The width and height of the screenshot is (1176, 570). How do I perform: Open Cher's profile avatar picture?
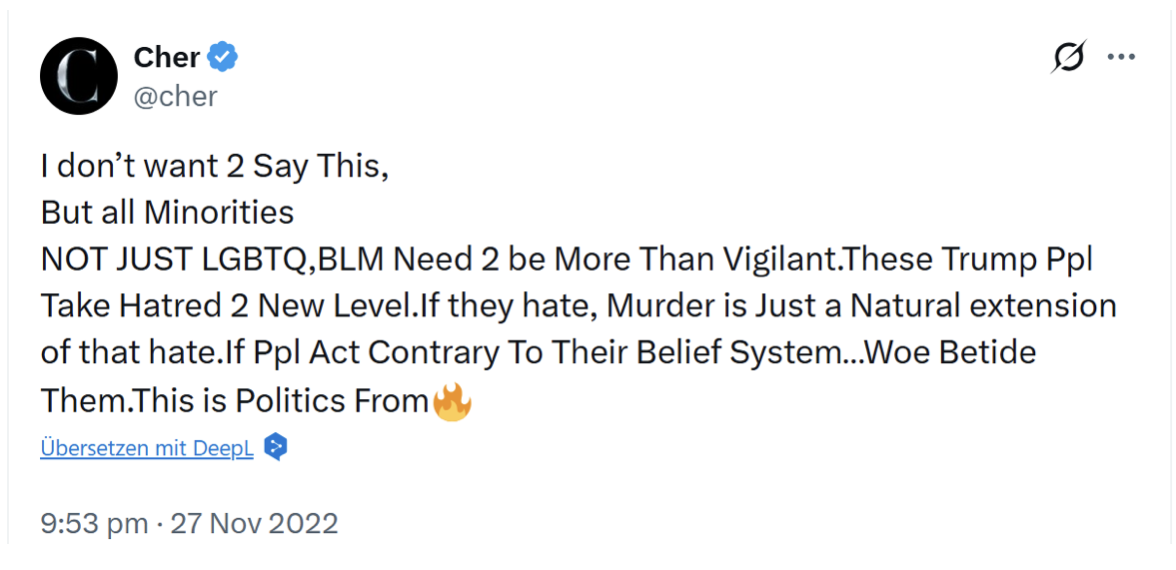[x=79, y=76]
